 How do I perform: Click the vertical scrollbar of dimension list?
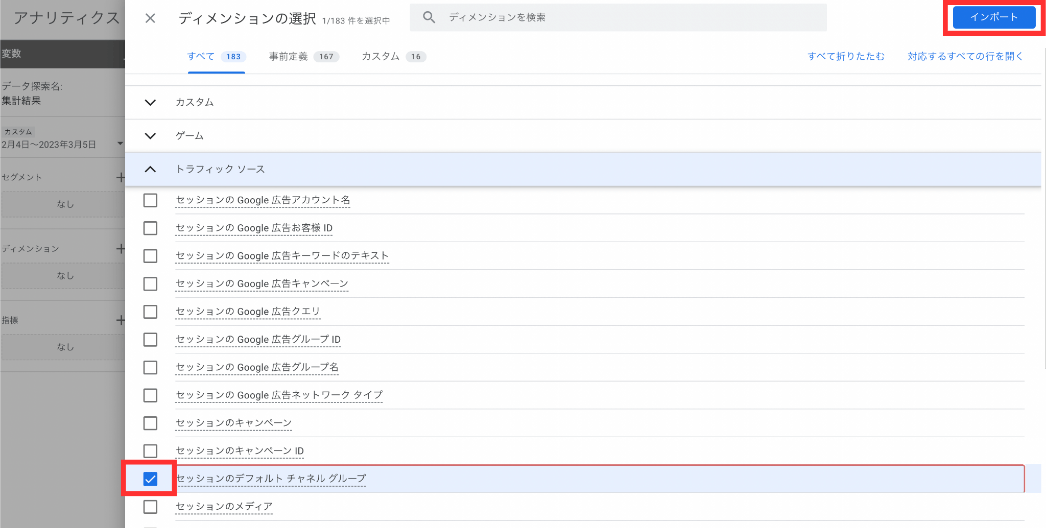pos(1043,220)
